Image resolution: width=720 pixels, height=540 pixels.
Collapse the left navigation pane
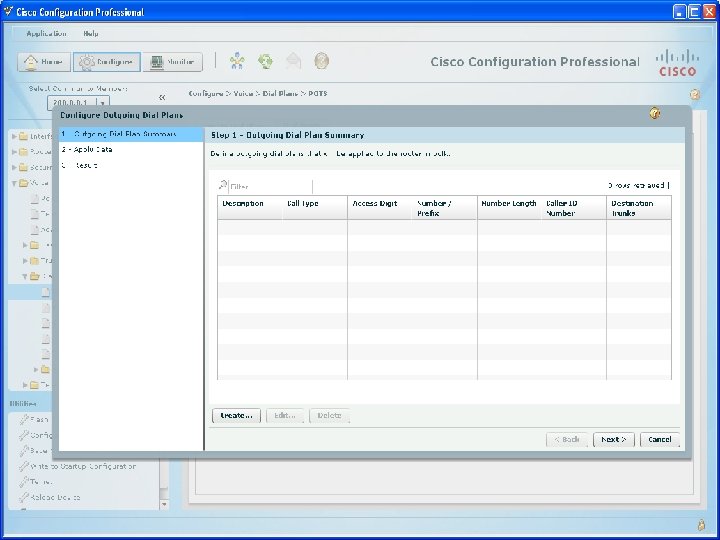(162, 97)
